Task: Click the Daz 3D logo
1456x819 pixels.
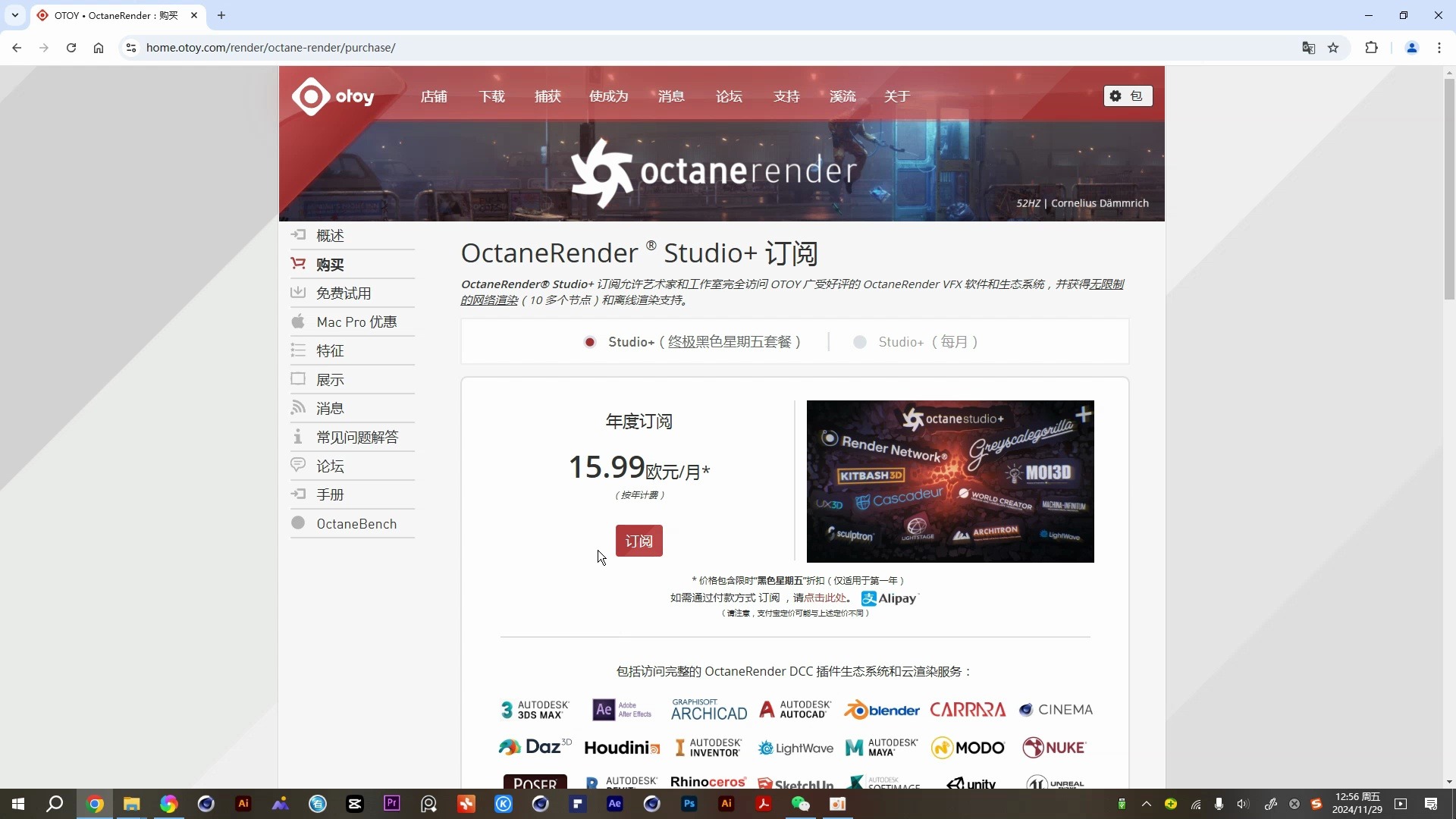Action: [x=535, y=747]
